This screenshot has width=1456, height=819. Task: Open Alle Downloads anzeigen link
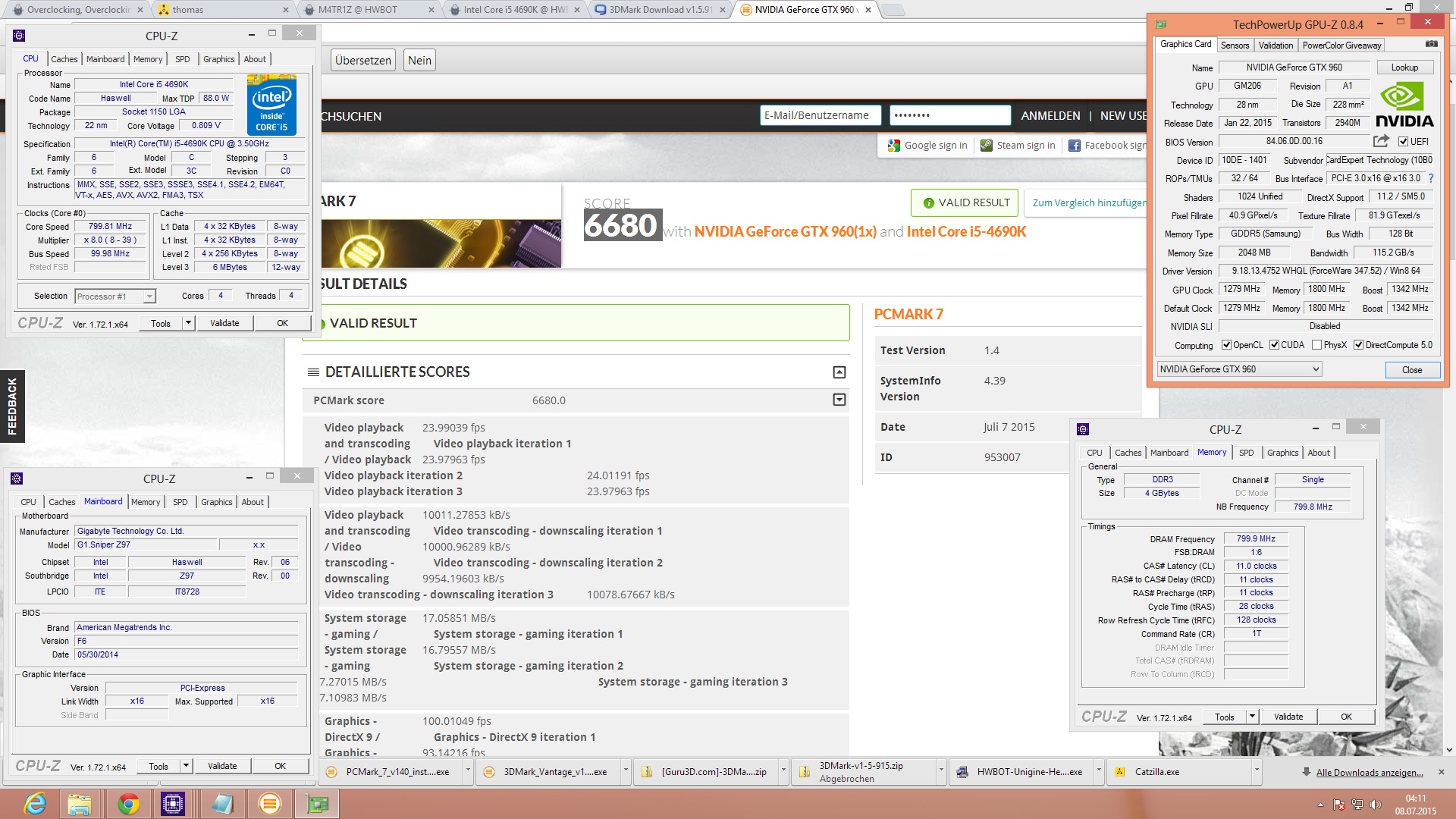click(x=1370, y=773)
